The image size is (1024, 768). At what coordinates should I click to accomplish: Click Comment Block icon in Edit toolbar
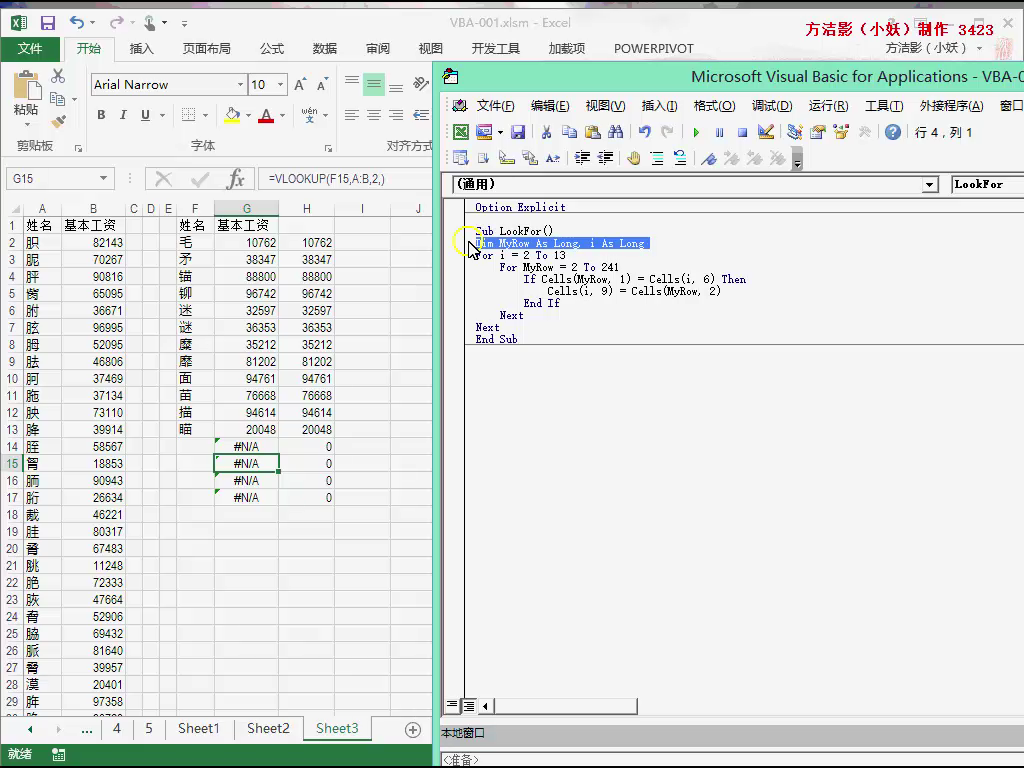pos(656,157)
